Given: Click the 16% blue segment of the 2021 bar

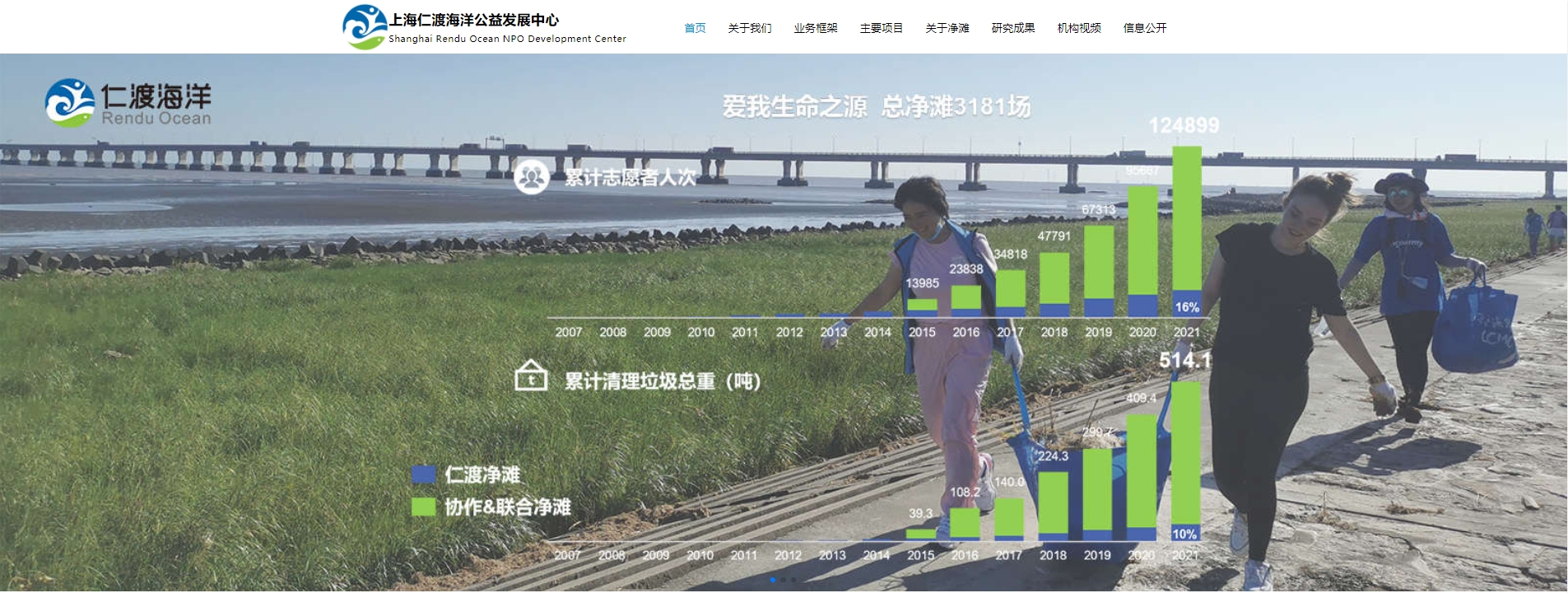Looking at the screenshot, I should point(1186,304).
